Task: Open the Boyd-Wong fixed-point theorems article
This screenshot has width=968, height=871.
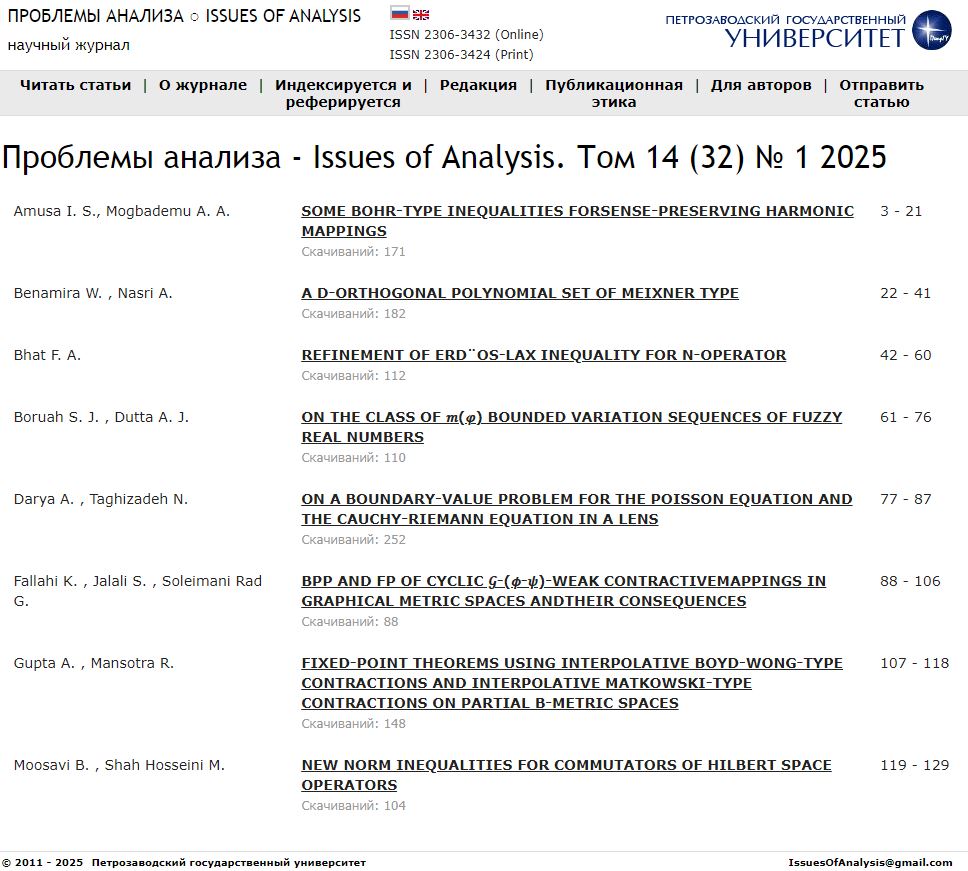Action: [571, 682]
